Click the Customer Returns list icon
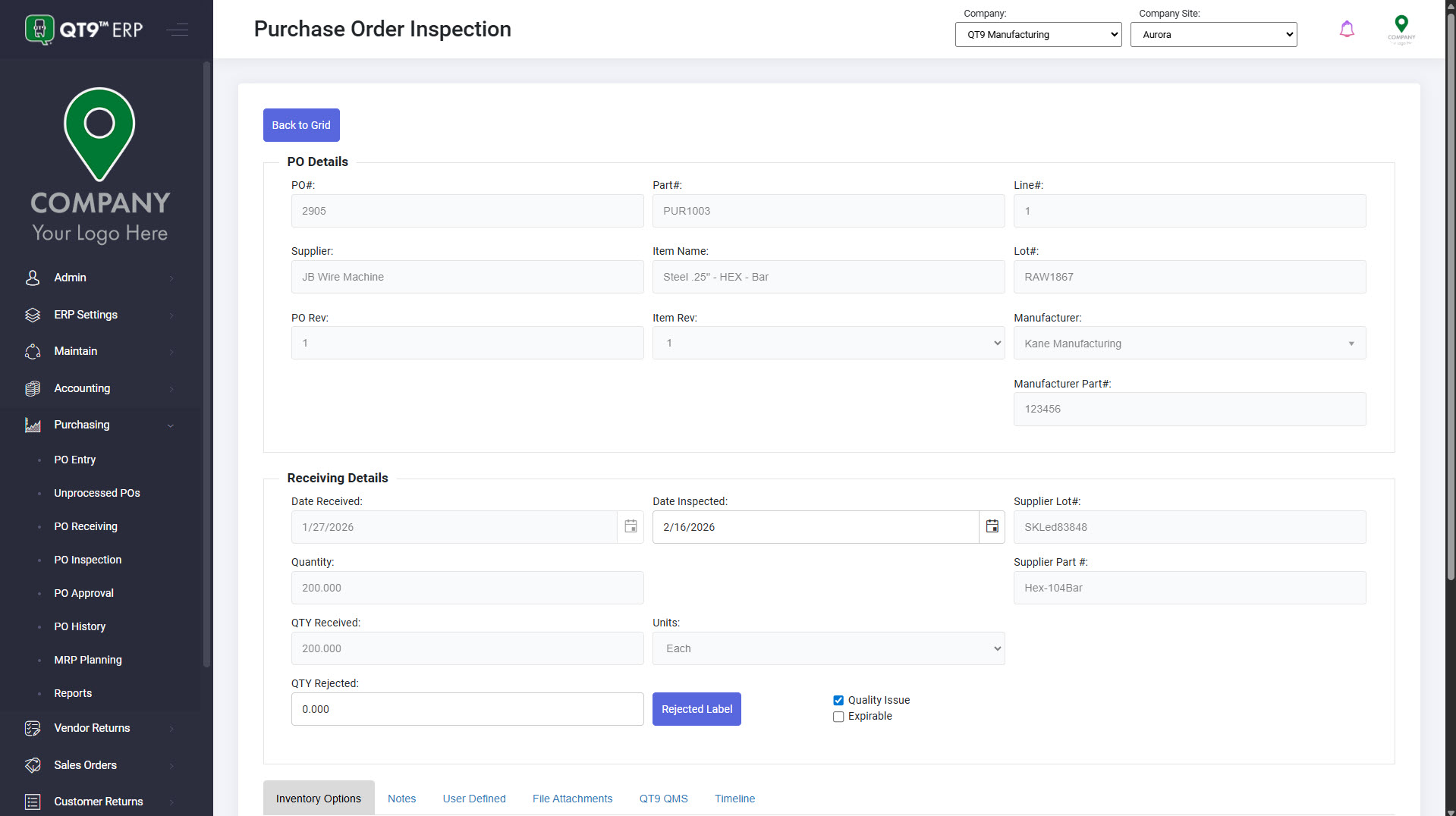The image size is (1456, 816). (33, 802)
